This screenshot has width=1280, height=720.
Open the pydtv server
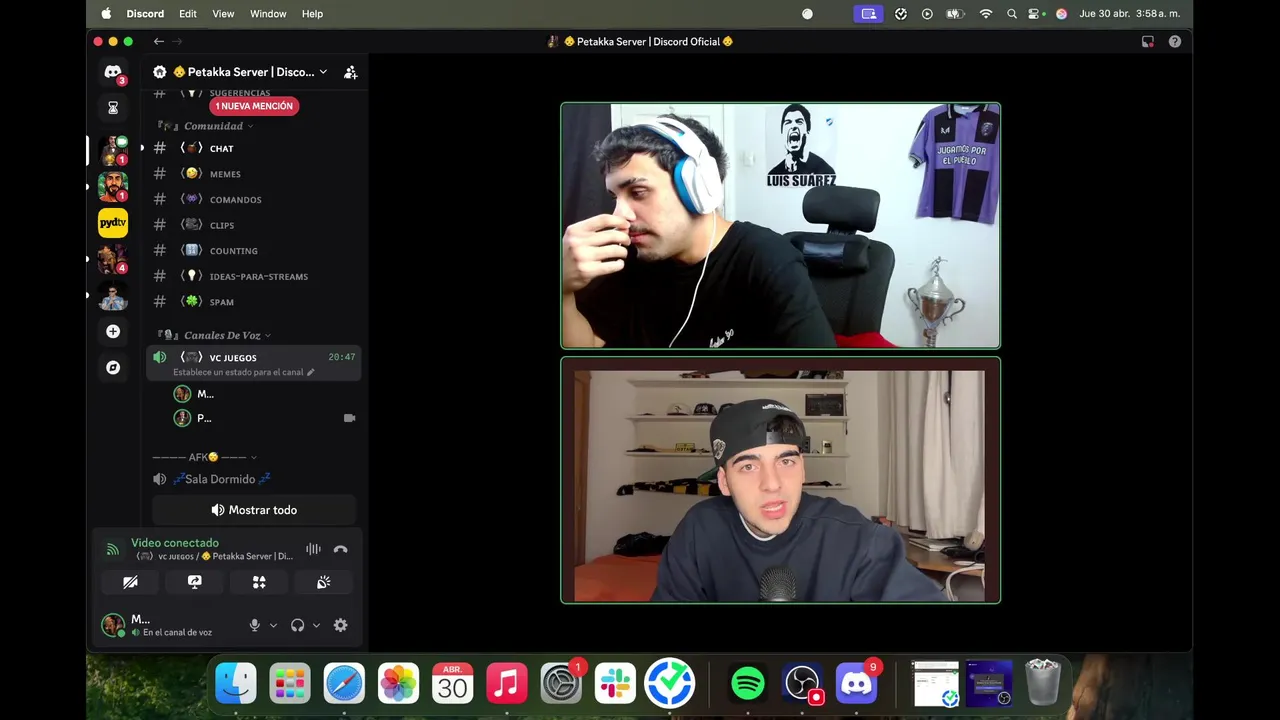pyautogui.click(x=113, y=222)
